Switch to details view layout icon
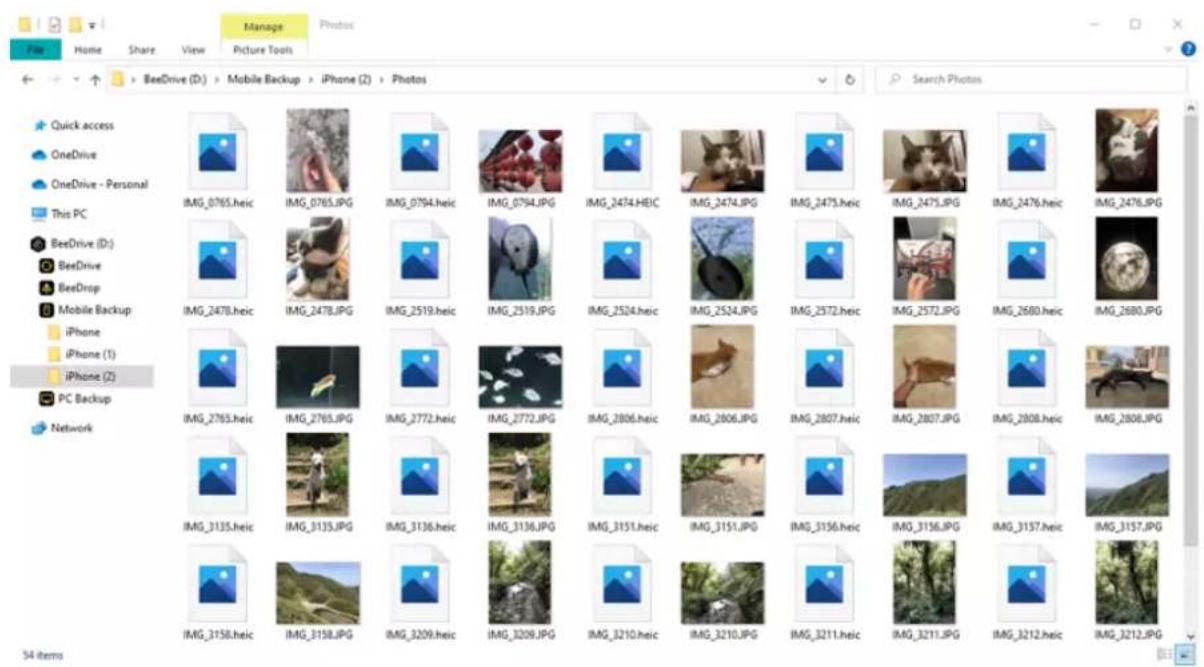The image size is (1204, 667). (x=1164, y=655)
